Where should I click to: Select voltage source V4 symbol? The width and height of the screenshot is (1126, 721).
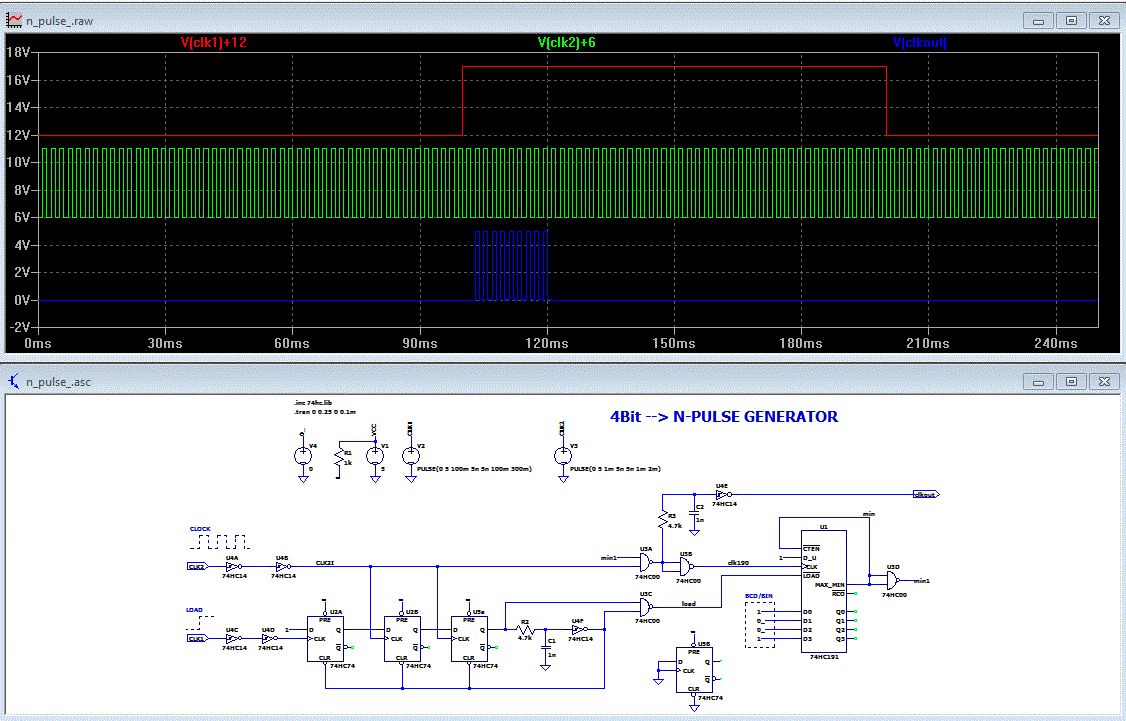click(x=303, y=456)
